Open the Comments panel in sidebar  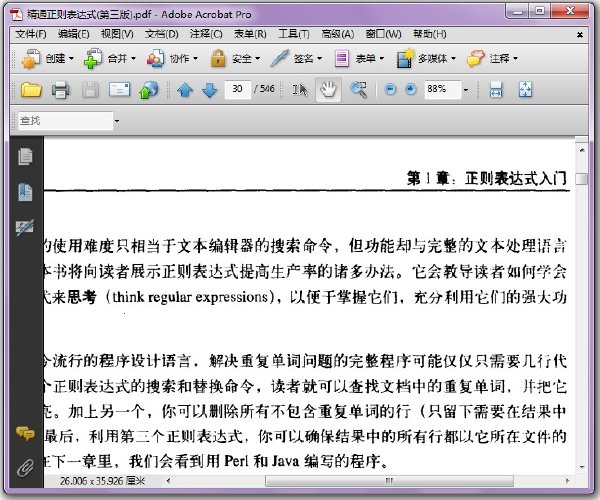pyautogui.click(x=25, y=433)
